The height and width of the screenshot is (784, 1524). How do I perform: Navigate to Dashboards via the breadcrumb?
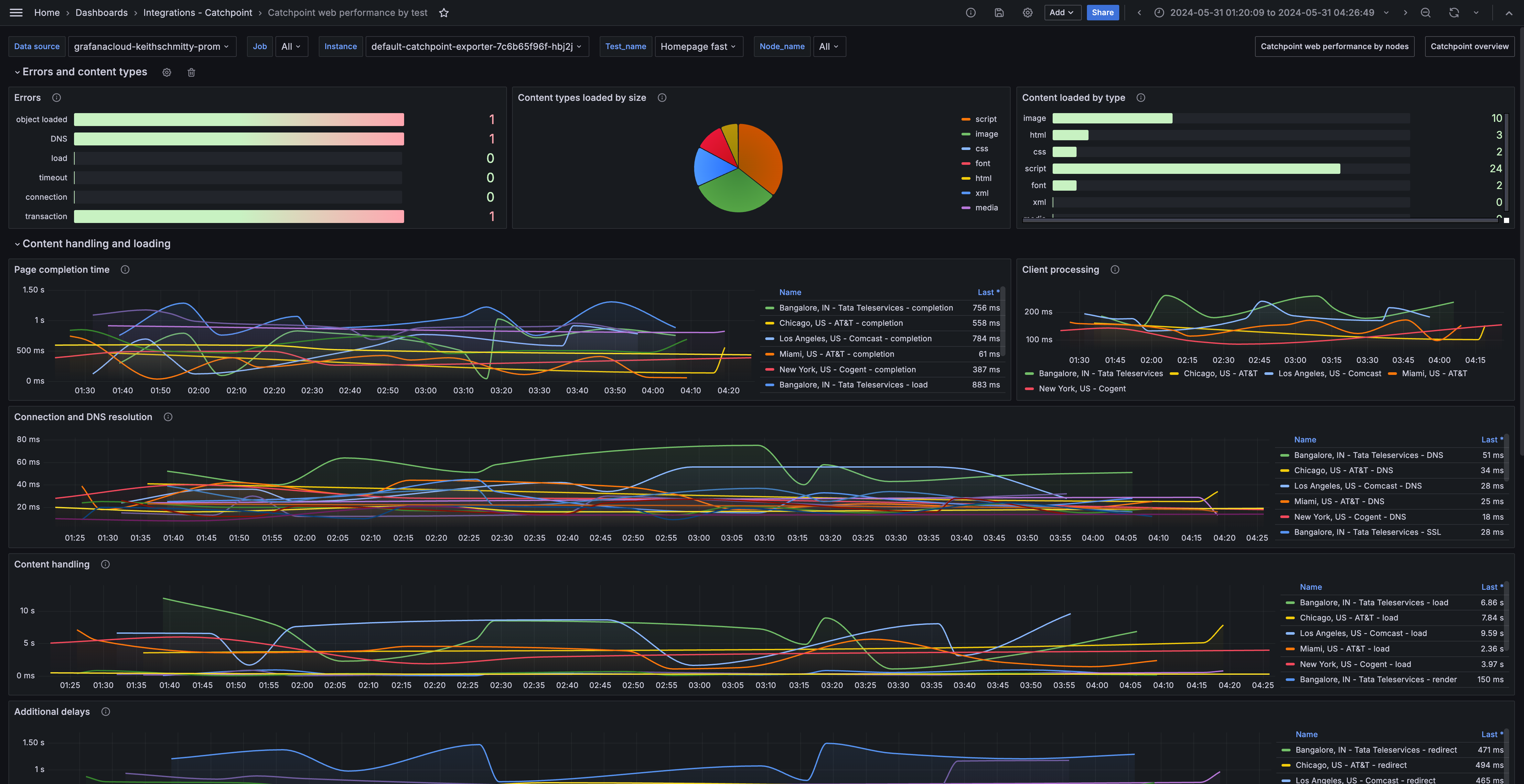[101, 12]
